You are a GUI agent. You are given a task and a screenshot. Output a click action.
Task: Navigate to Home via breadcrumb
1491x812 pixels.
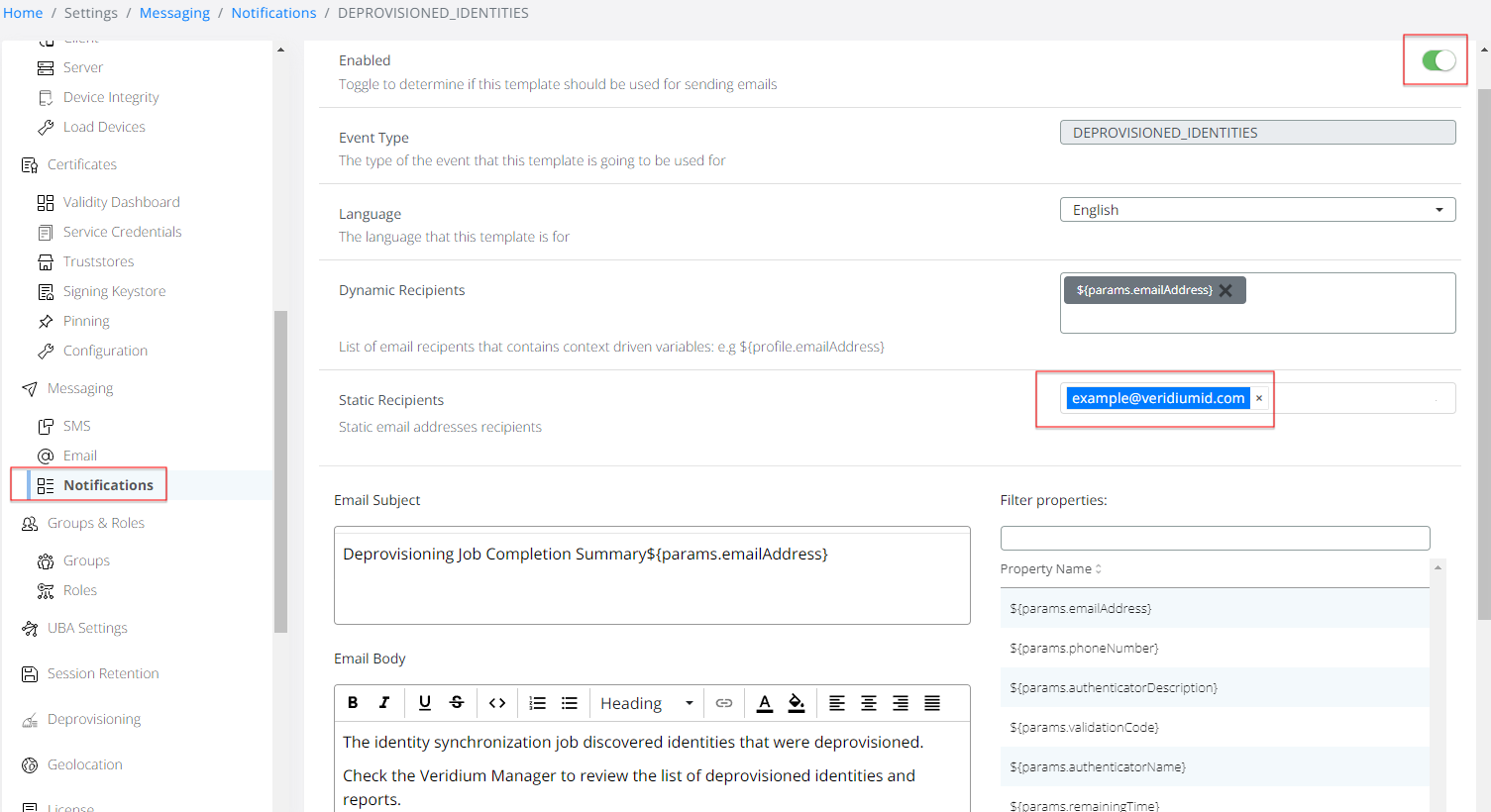tap(23, 13)
